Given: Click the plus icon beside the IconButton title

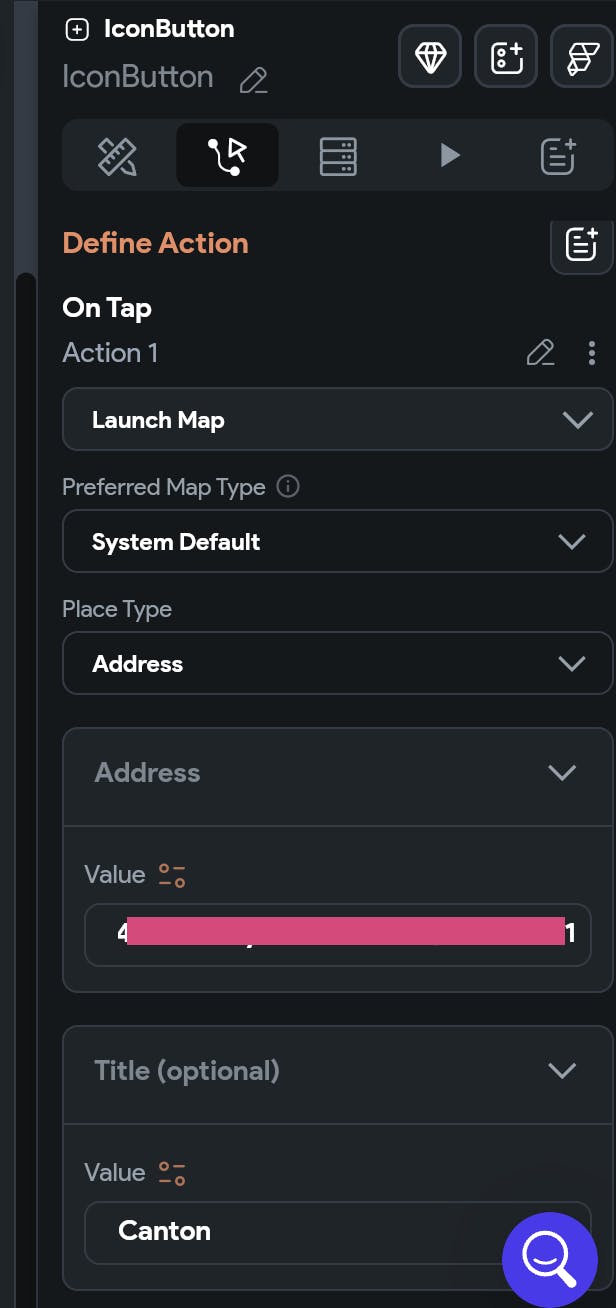Looking at the screenshot, I should pyautogui.click(x=77, y=28).
